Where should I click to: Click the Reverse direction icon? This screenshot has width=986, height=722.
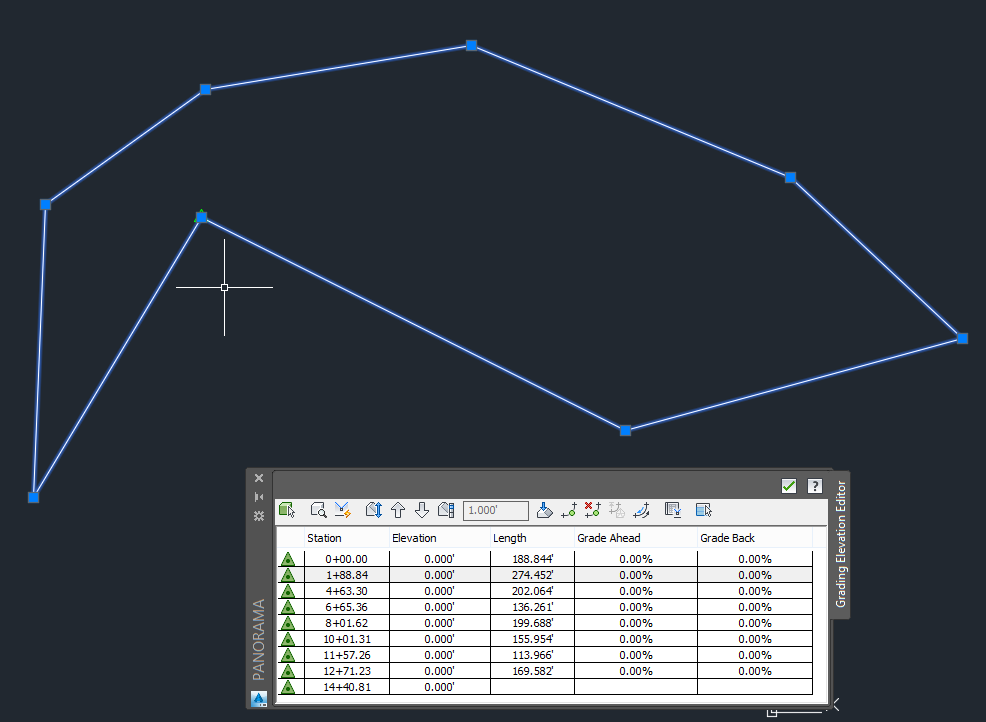641,510
